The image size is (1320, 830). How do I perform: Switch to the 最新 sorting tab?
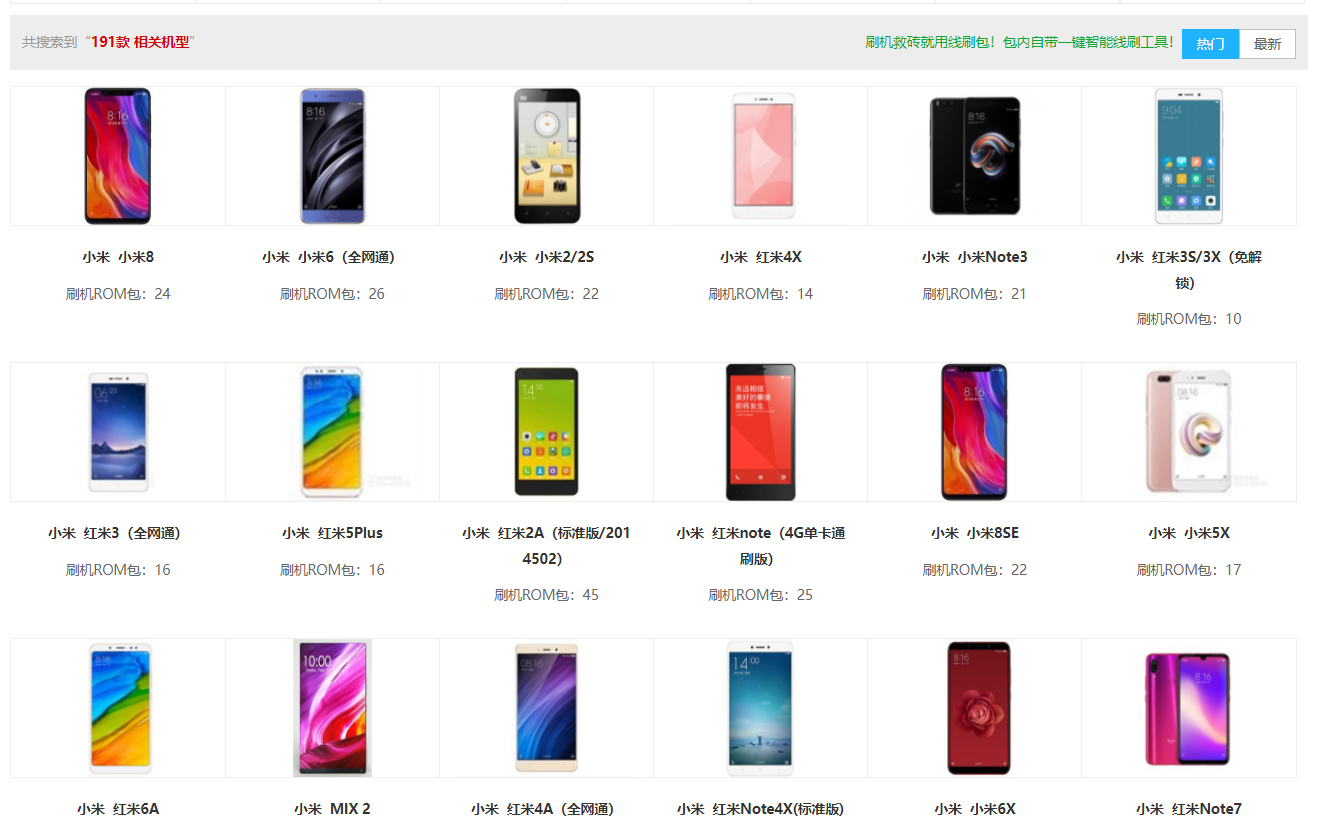tap(1267, 44)
